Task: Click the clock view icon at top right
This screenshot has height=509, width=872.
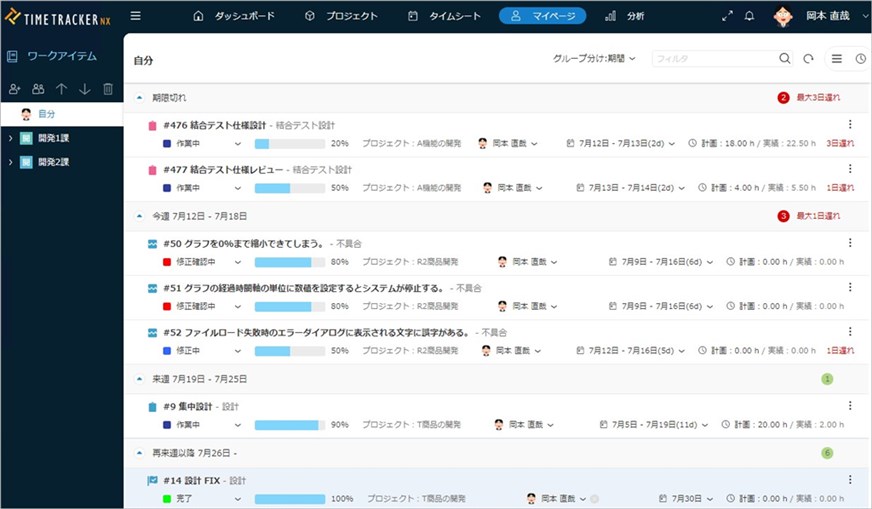Action: (860, 58)
